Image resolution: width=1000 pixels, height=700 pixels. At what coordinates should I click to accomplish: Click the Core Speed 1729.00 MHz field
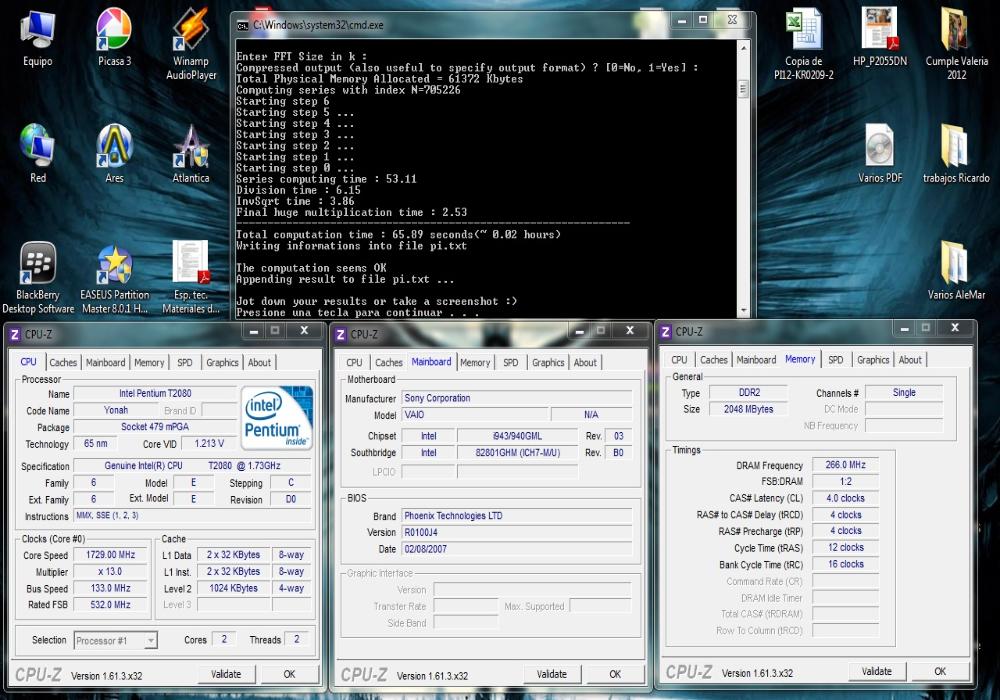[110, 555]
